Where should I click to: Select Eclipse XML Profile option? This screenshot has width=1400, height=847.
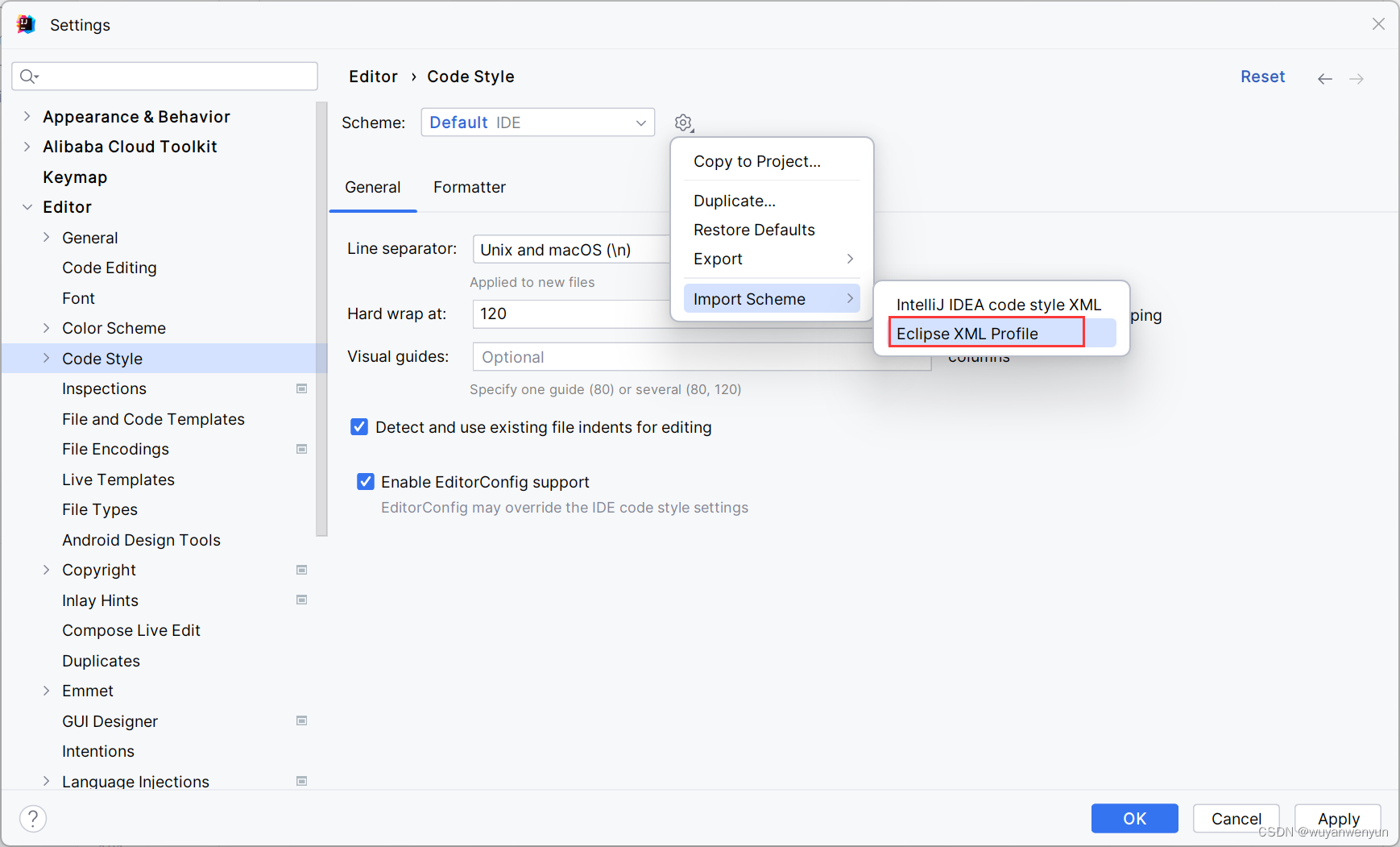(x=1001, y=334)
